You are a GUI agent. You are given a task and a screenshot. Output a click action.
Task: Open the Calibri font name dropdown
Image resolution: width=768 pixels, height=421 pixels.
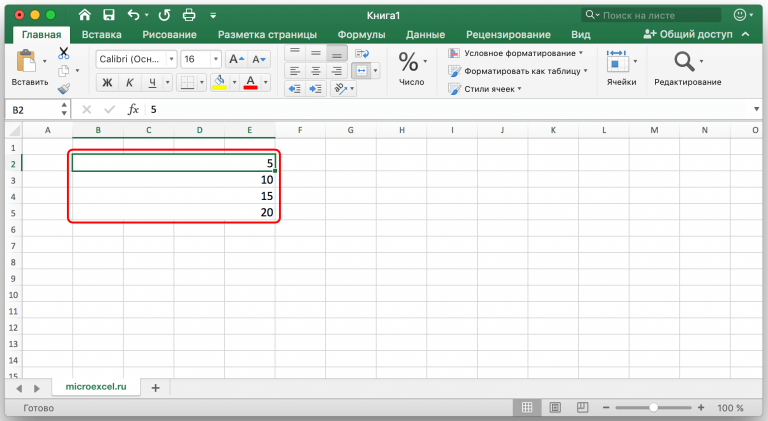click(x=136, y=59)
